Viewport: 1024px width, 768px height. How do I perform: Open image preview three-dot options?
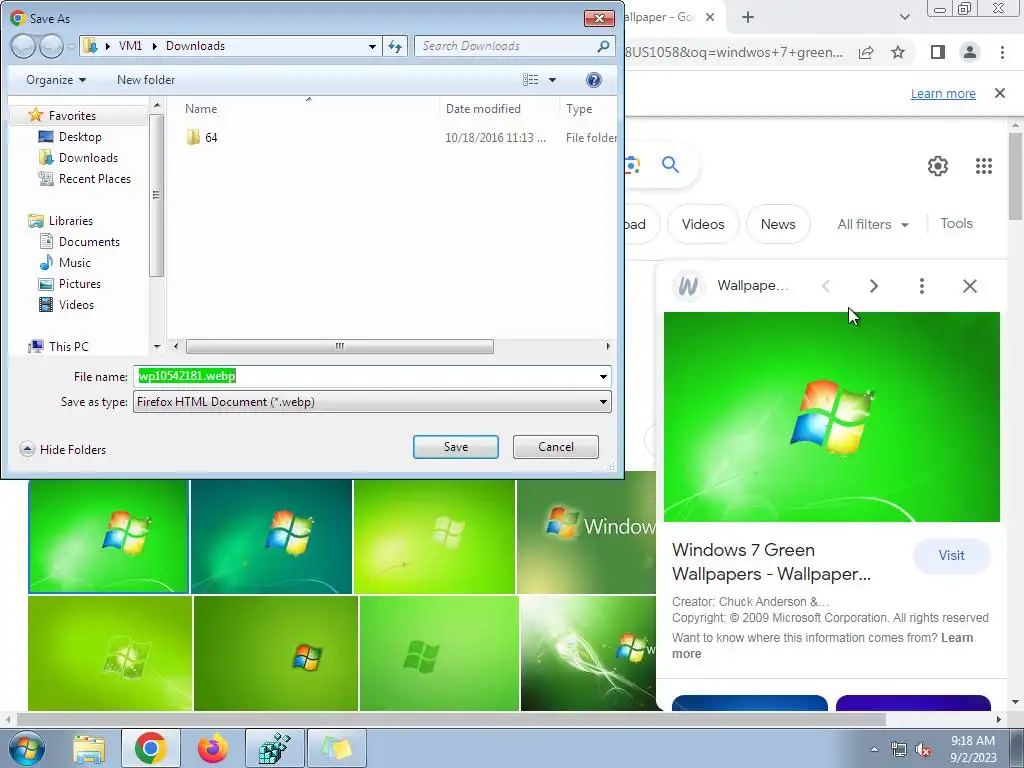(921, 286)
